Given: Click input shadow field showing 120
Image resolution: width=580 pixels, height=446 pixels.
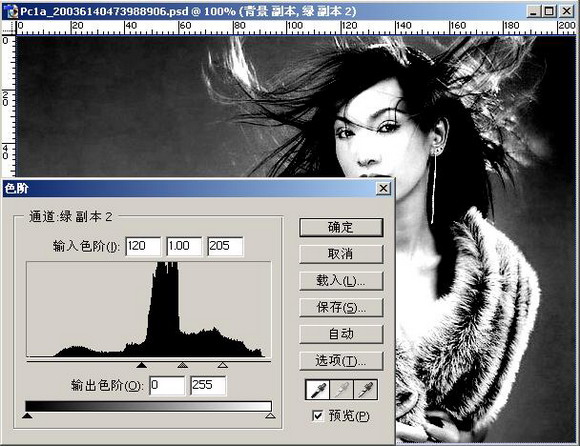Looking at the screenshot, I should coord(143,246).
